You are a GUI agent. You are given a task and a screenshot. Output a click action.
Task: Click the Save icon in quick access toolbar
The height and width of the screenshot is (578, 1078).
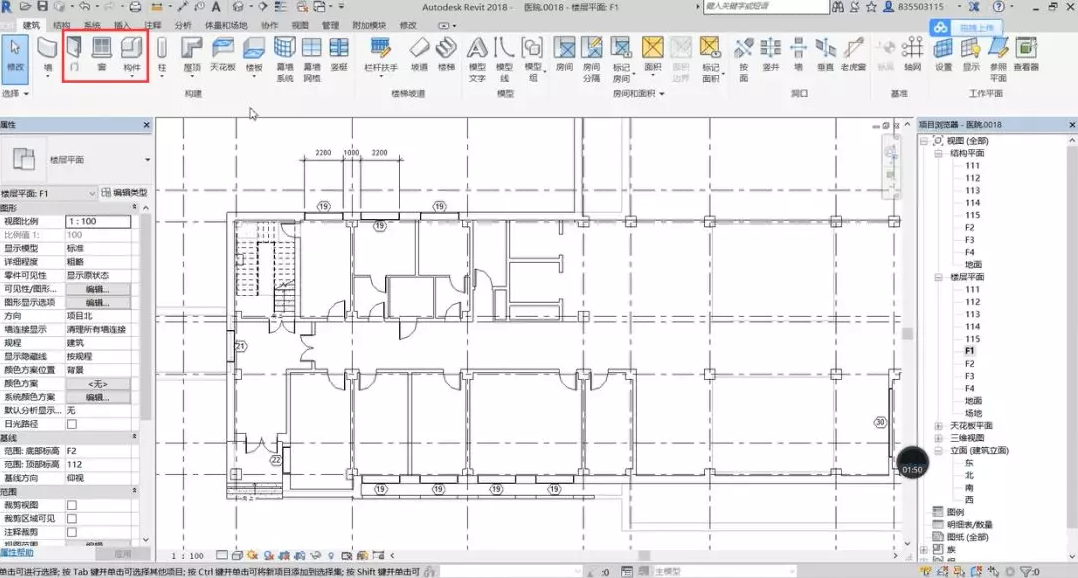tap(42, 7)
